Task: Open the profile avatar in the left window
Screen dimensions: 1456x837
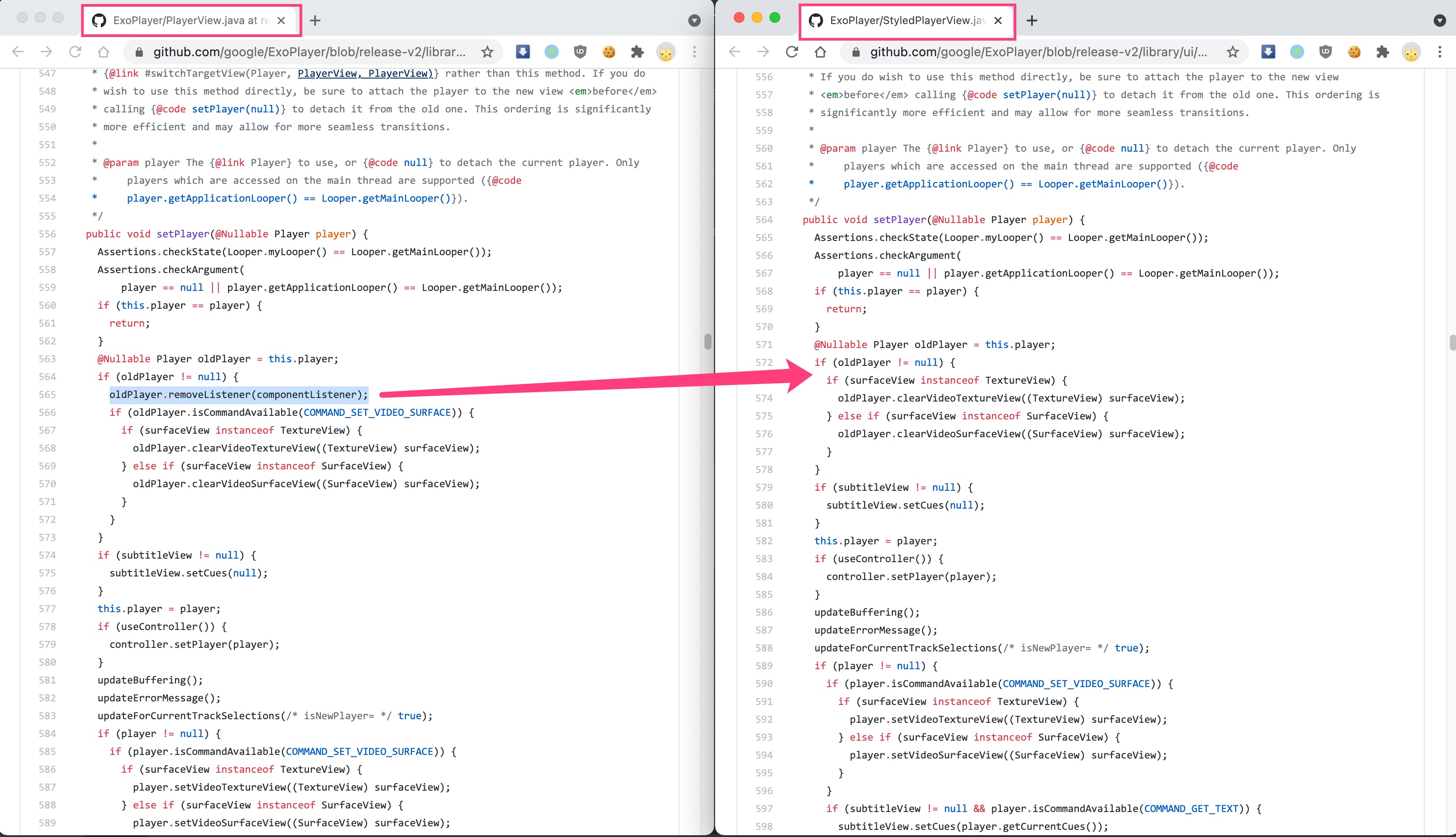Action: click(666, 52)
